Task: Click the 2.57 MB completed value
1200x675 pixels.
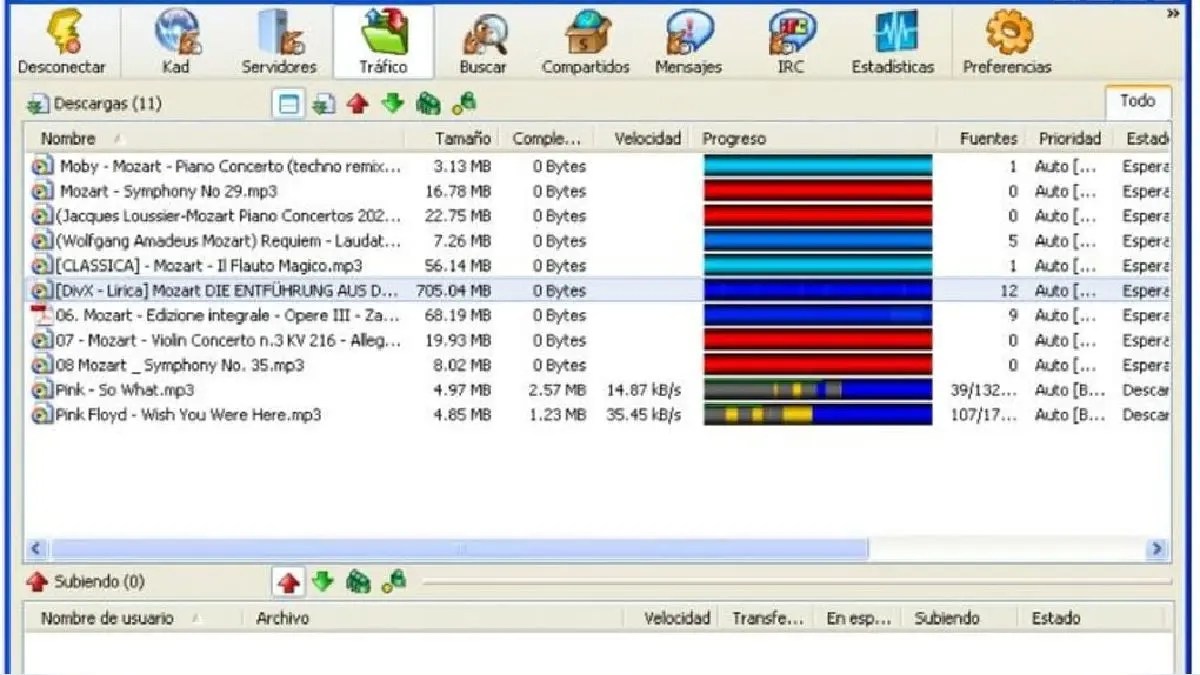Action: [557, 390]
